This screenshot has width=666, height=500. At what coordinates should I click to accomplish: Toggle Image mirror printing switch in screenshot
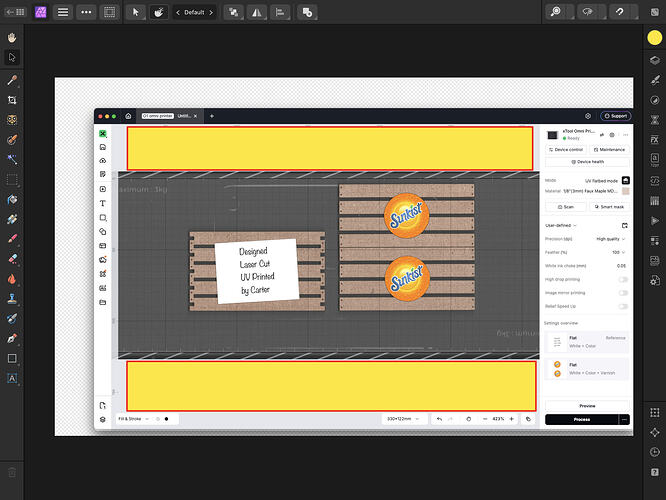pos(623,293)
